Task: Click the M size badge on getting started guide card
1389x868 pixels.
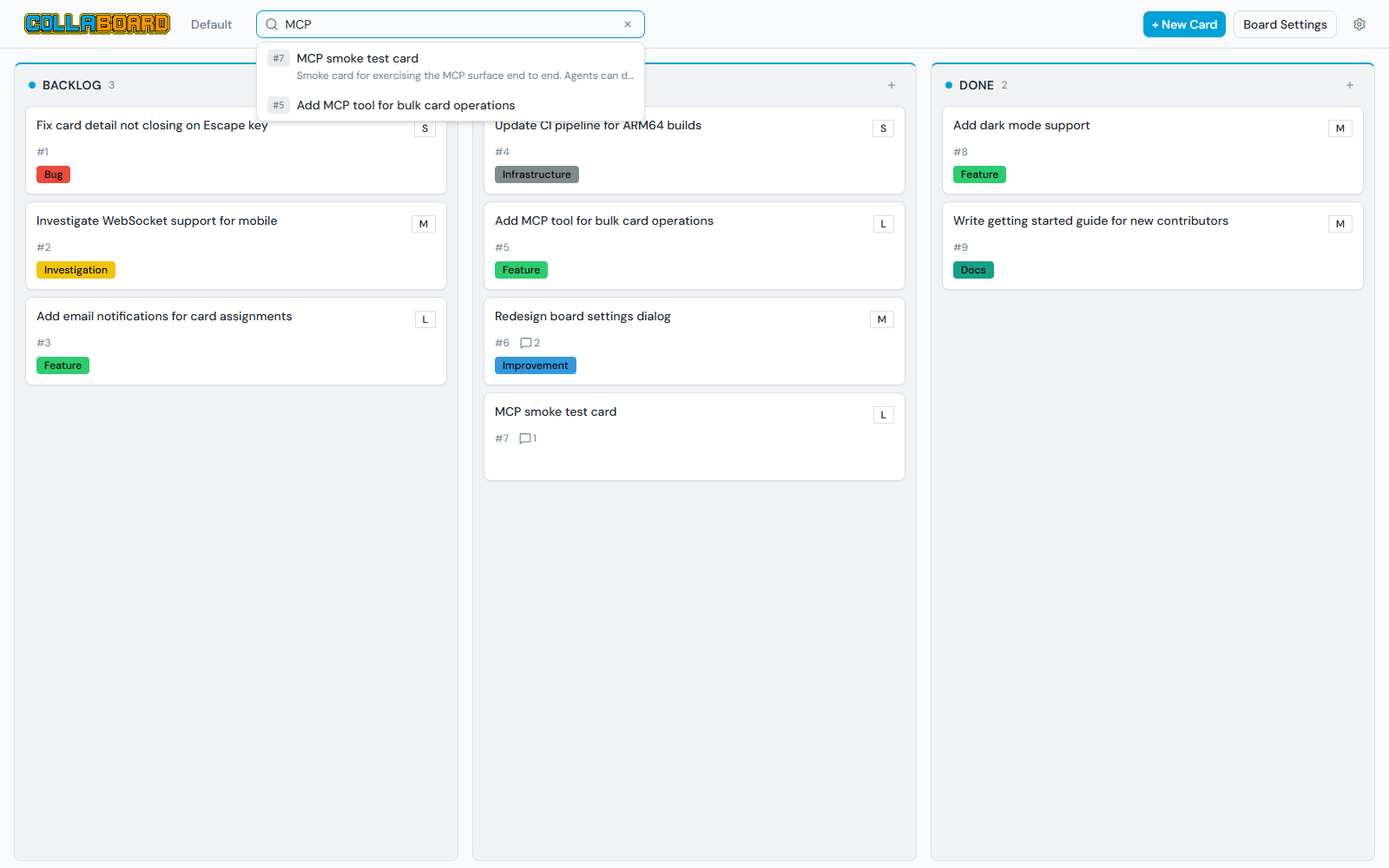Action: [x=1340, y=224]
